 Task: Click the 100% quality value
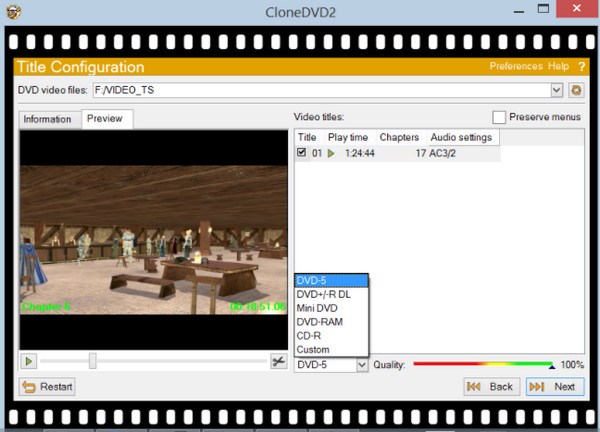[572, 365]
